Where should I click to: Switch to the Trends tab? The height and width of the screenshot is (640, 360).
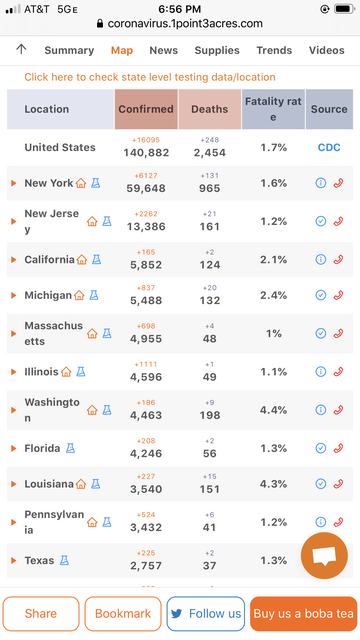(274, 50)
